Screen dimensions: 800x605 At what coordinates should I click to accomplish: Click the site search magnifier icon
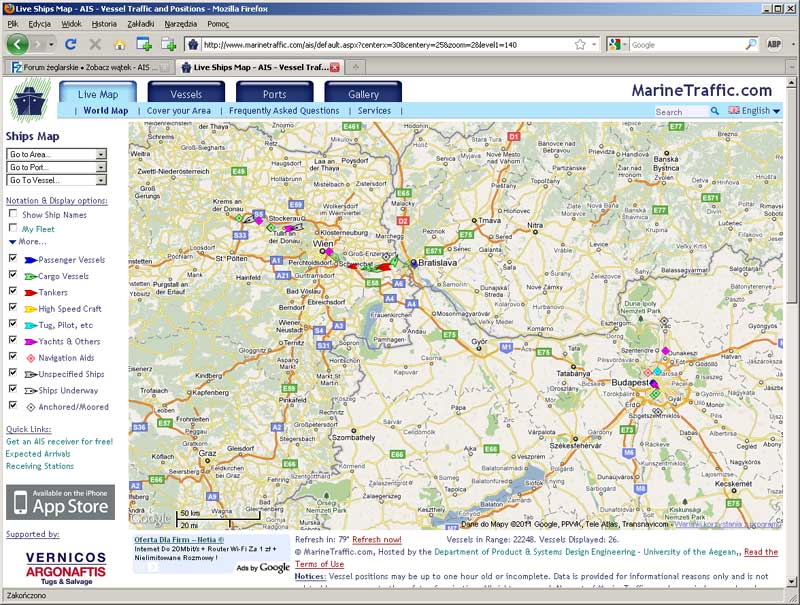click(715, 111)
